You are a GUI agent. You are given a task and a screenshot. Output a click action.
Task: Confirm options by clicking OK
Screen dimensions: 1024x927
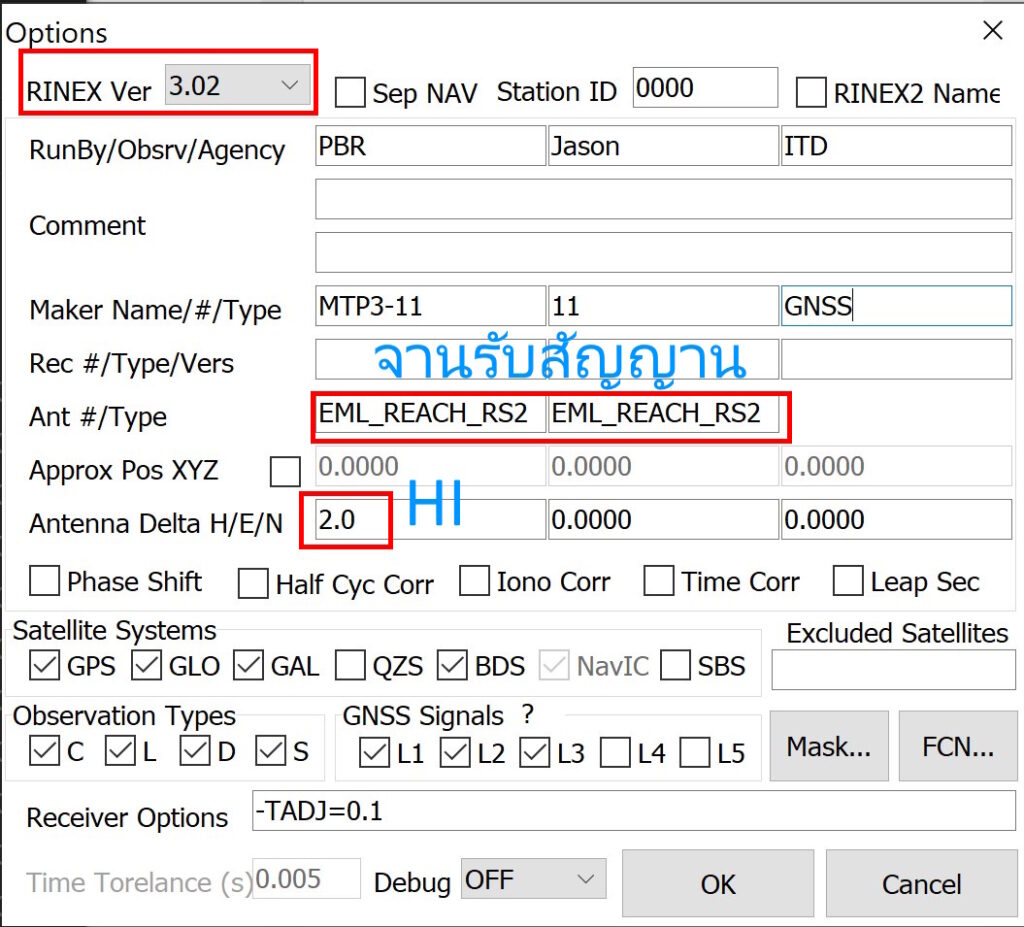(x=717, y=884)
